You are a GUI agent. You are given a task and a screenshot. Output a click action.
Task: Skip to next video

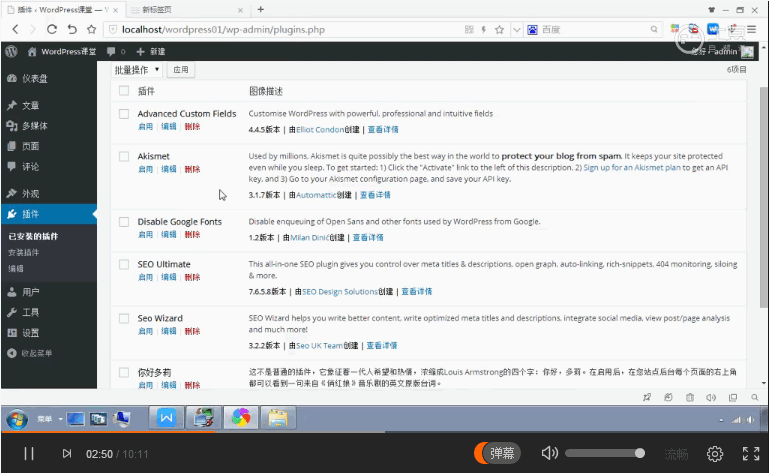coord(67,454)
